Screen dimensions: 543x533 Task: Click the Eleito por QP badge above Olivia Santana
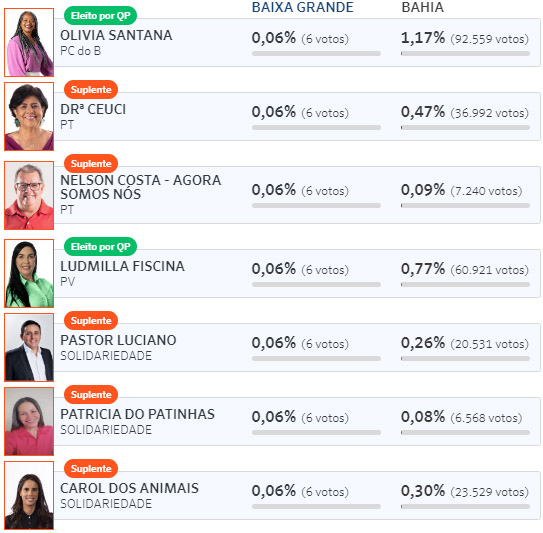pyautogui.click(x=100, y=16)
